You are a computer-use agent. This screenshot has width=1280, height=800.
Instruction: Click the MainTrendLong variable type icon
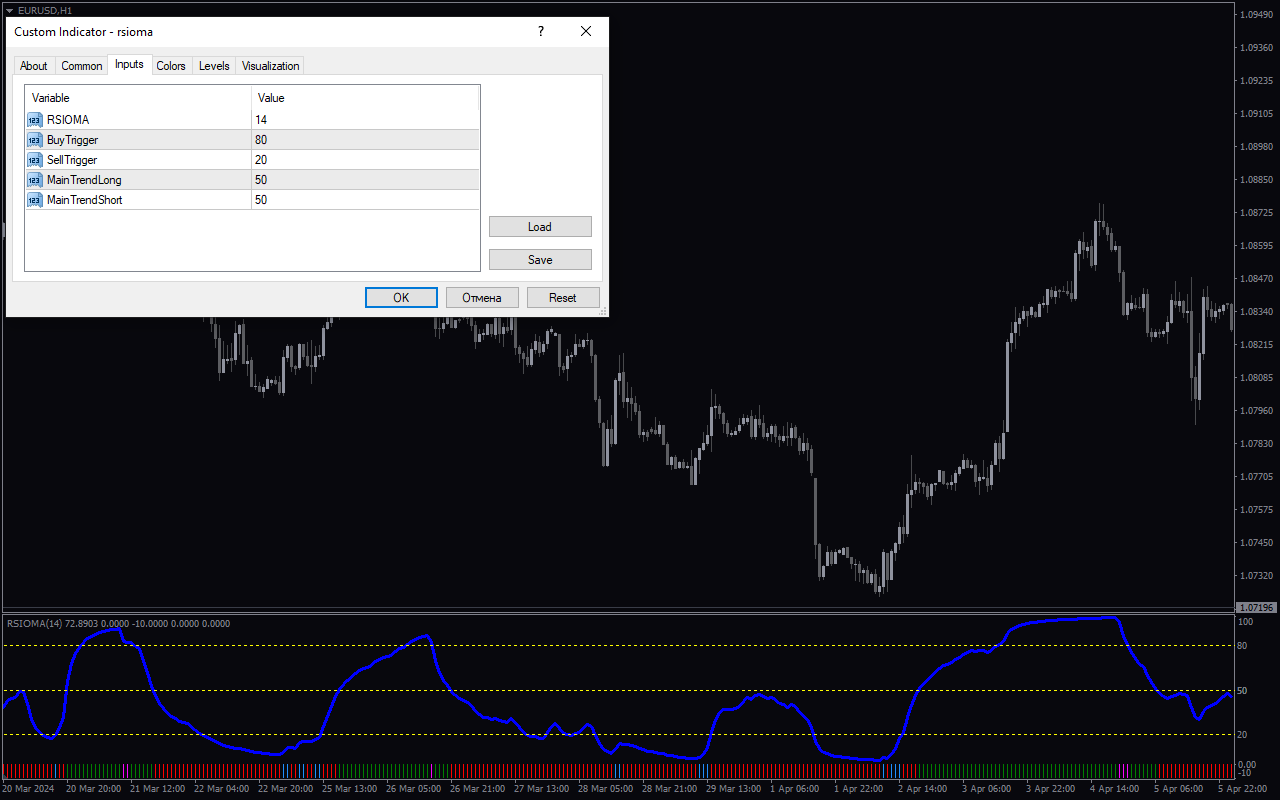point(35,180)
